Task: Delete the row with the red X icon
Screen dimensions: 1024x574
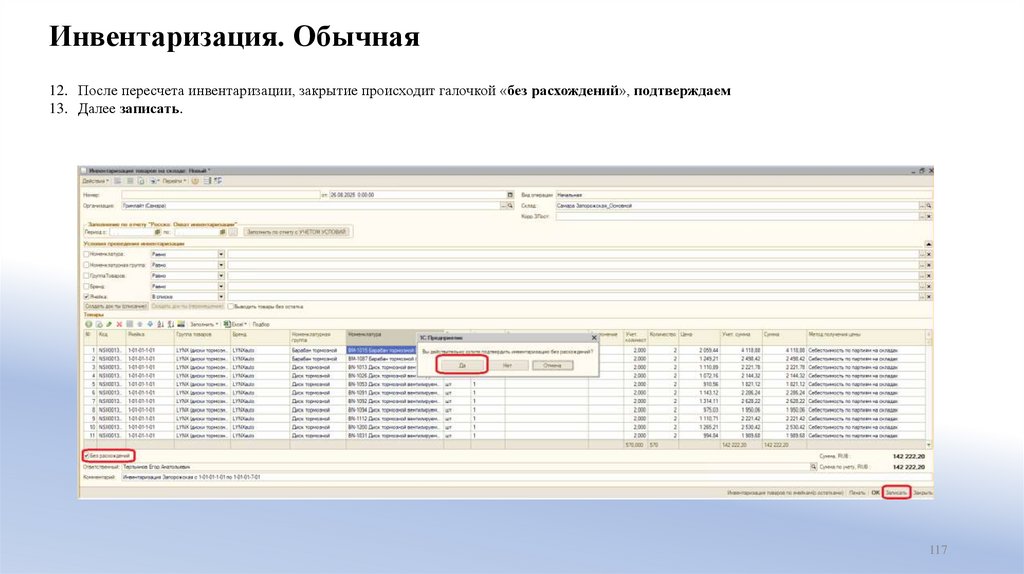Action: click(119, 324)
